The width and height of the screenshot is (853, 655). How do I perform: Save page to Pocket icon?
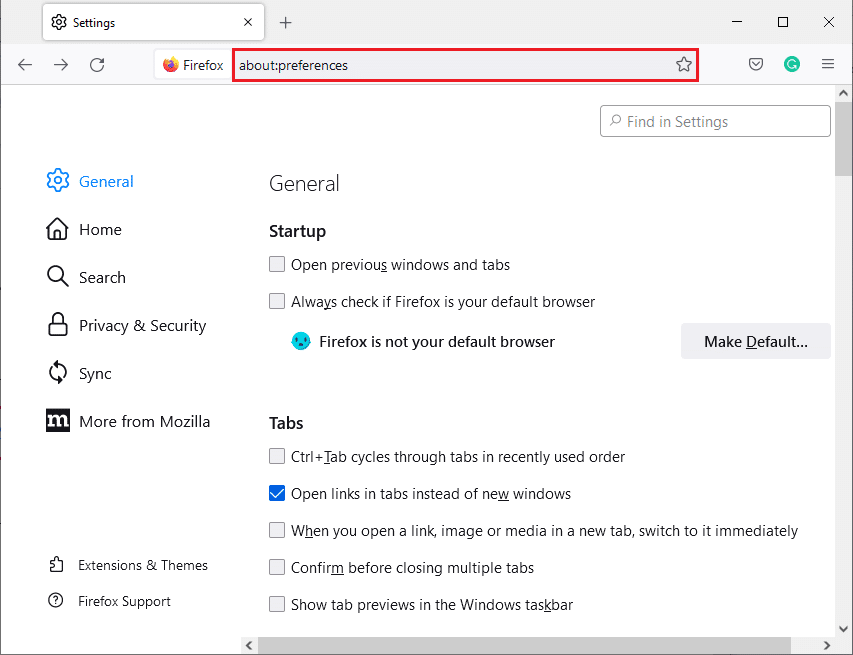(756, 65)
